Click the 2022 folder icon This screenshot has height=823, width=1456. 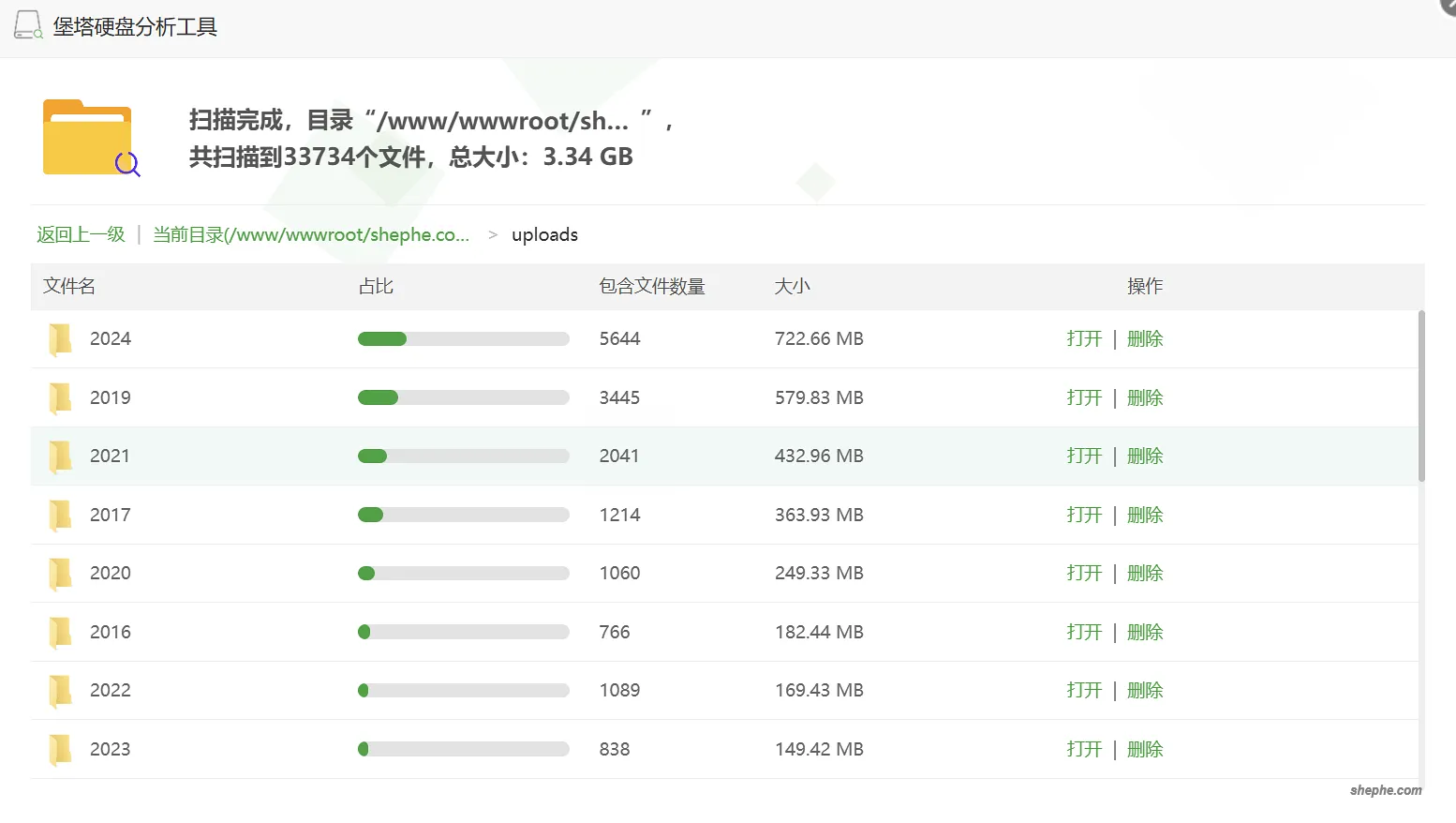tap(60, 690)
